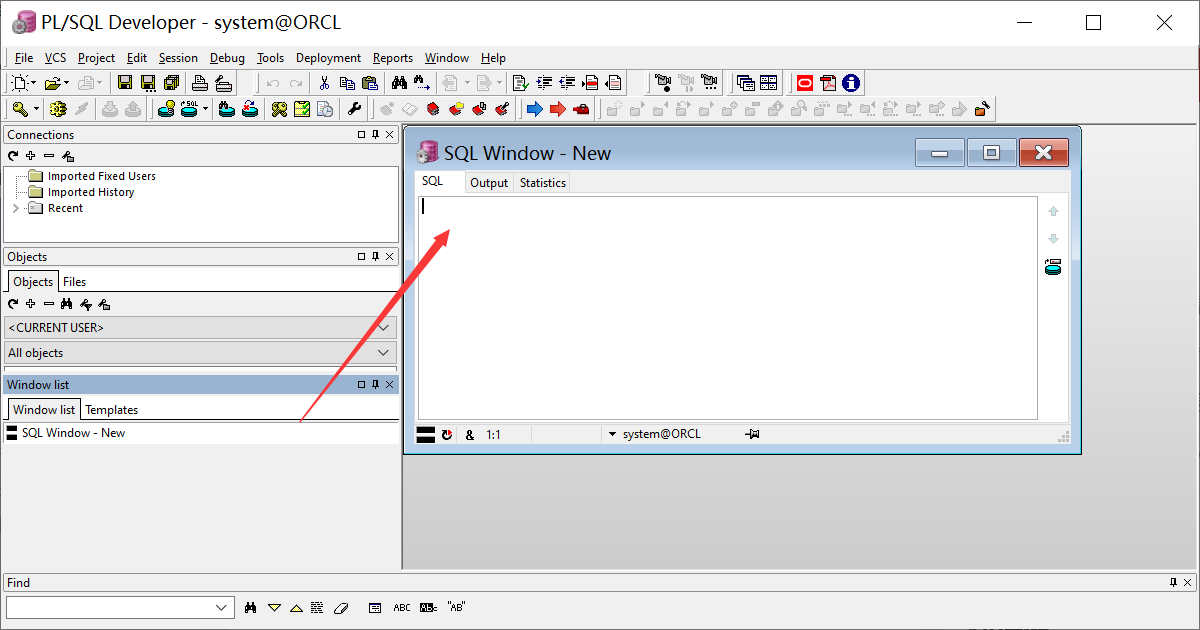Click the plus icon in Connections panel
This screenshot has width=1200, height=630.
pos(31,156)
